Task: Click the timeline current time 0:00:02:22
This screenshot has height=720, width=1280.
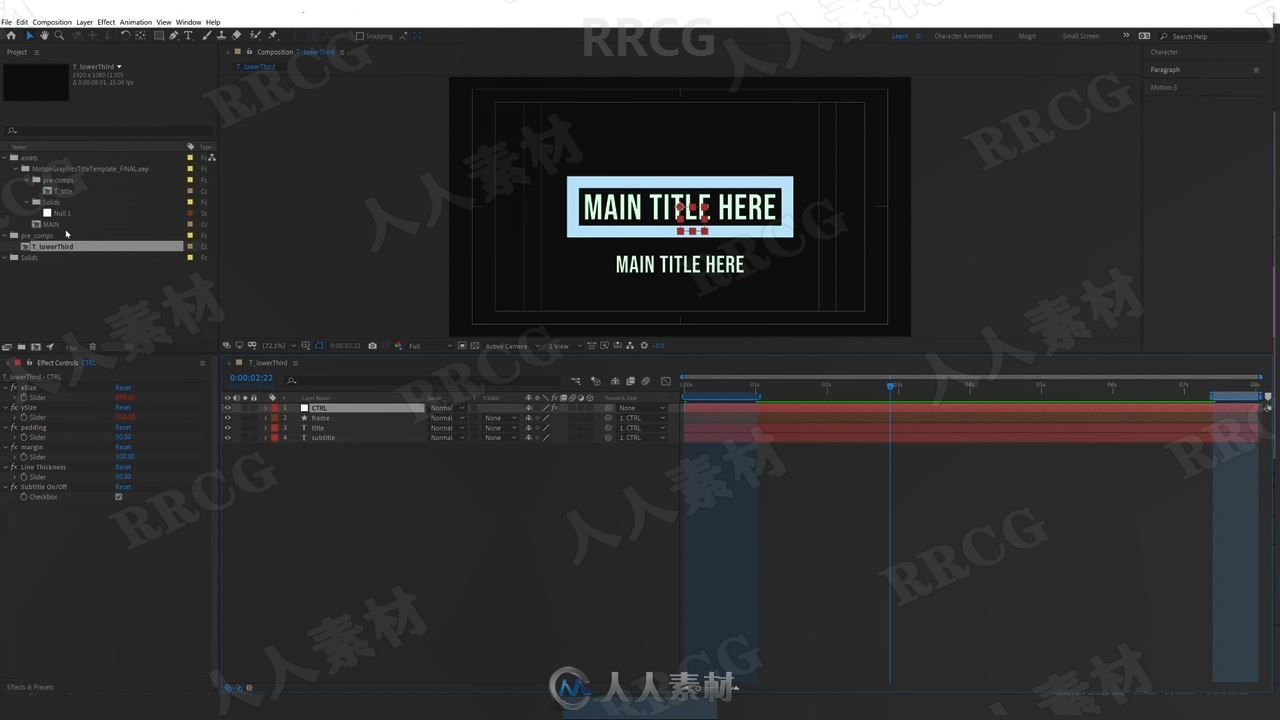Action: click(x=251, y=378)
